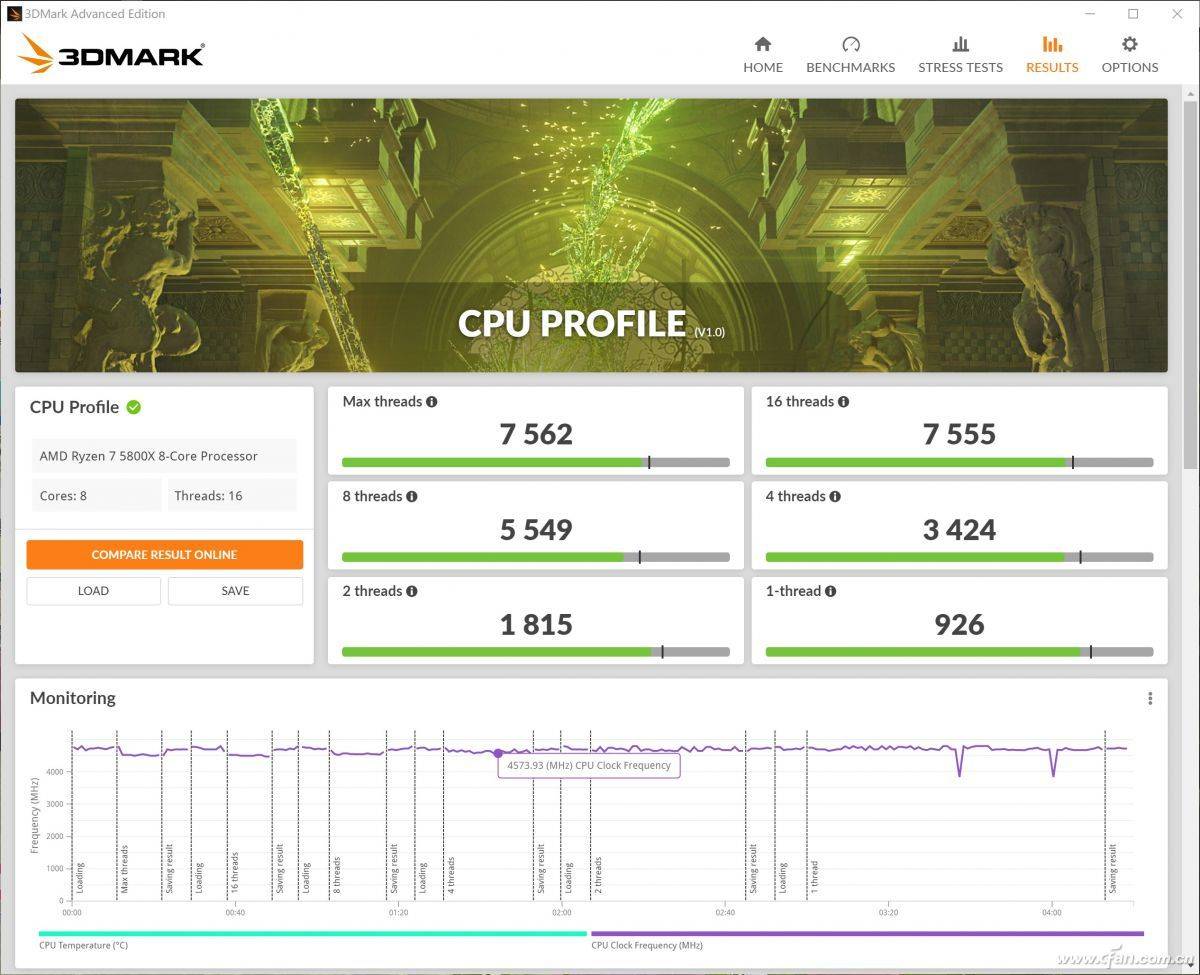This screenshot has height=975, width=1200.
Task: Click Compare Result Online
Action: click(165, 554)
